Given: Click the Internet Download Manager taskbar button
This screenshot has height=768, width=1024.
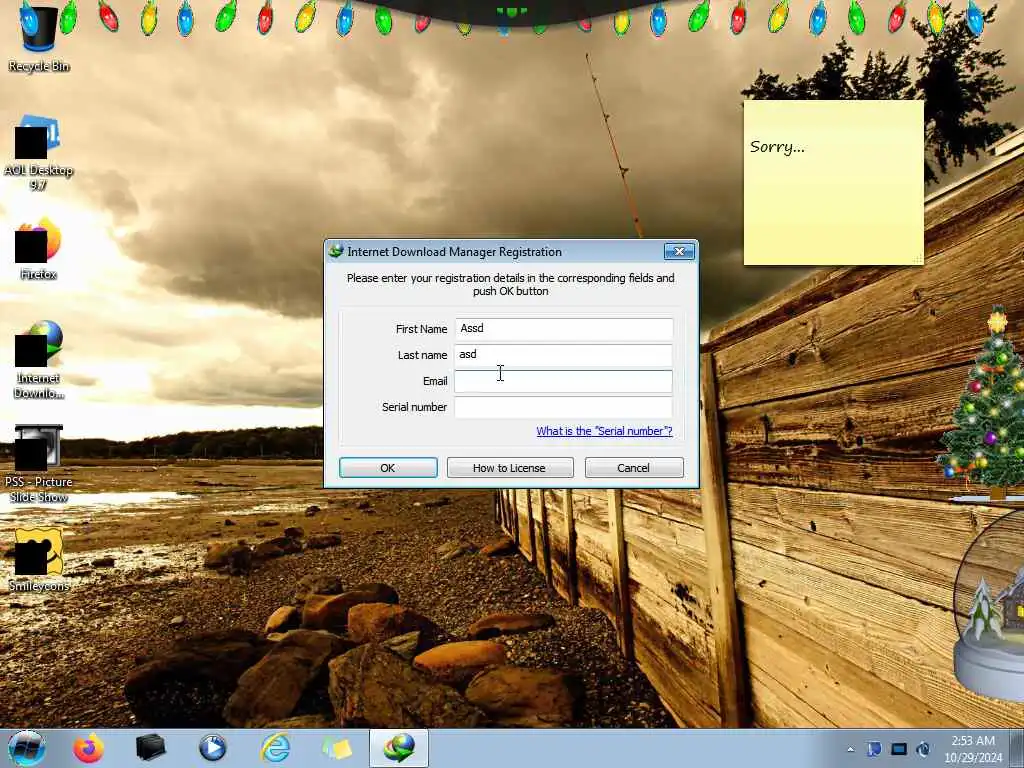Looking at the screenshot, I should (x=399, y=748).
